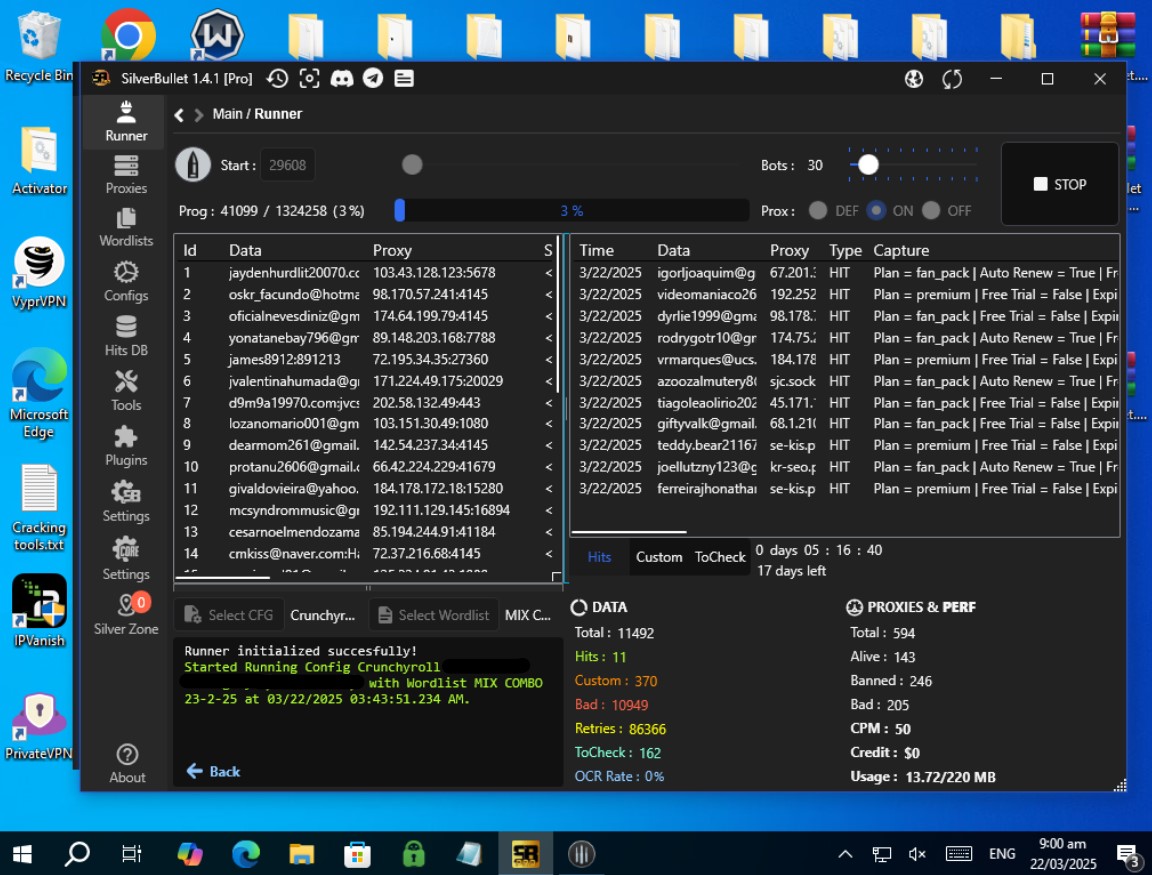The width and height of the screenshot is (1152, 875).
Task: Click the 'CPM : 50' value
Action: coord(880,728)
